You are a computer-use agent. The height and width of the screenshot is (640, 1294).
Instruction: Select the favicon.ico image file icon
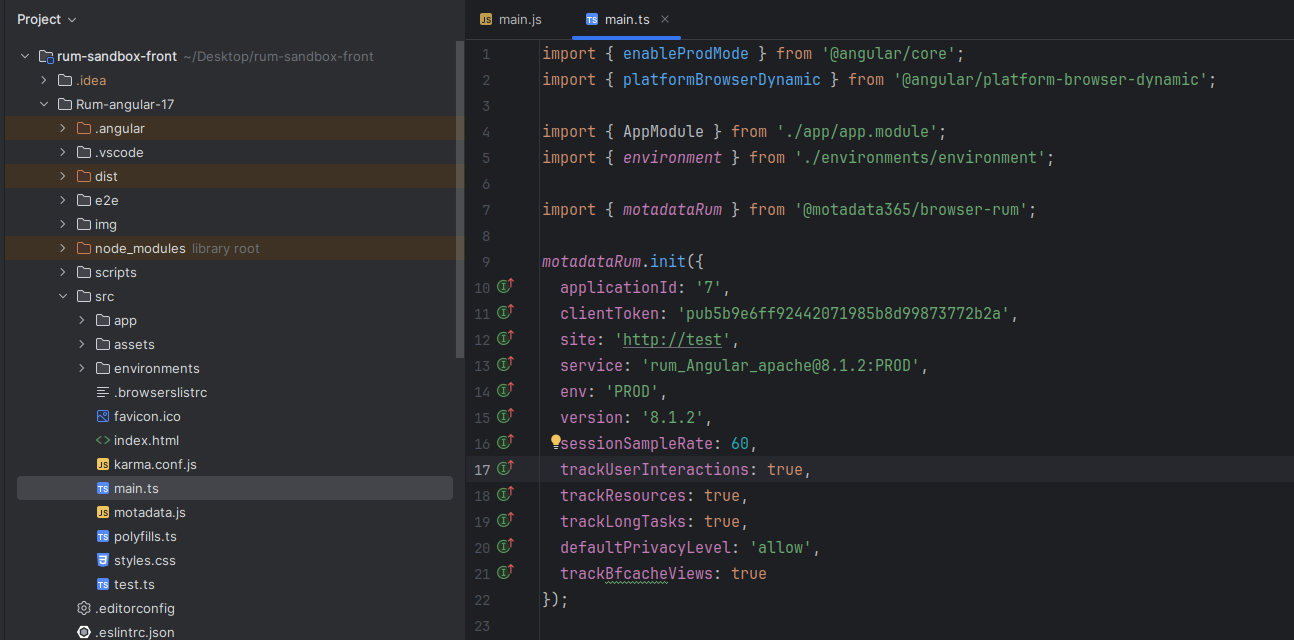[103, 416]
